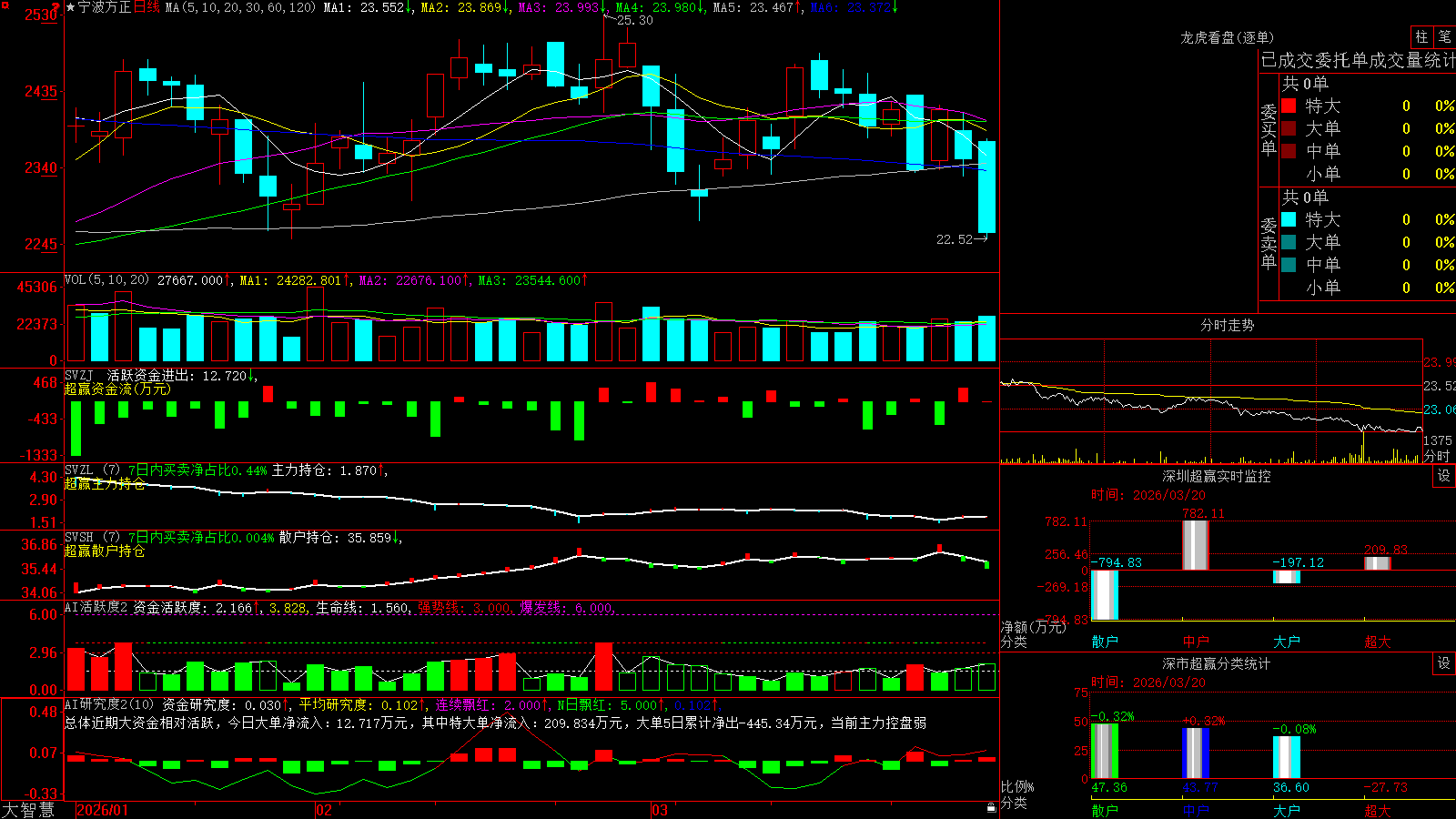
Task: Click the MA(5,10,20,30,60,120) indicator label
Action: (240, 7)
